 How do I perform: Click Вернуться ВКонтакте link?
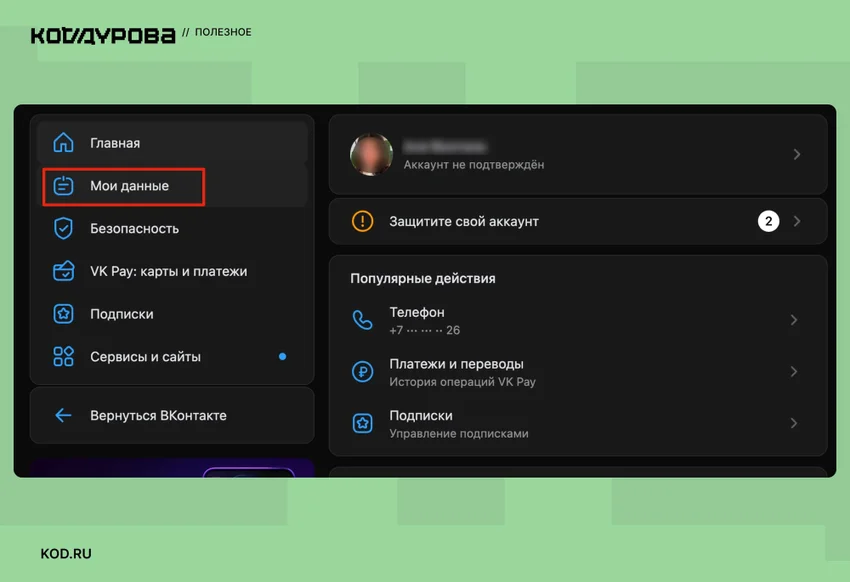point(172,416)
